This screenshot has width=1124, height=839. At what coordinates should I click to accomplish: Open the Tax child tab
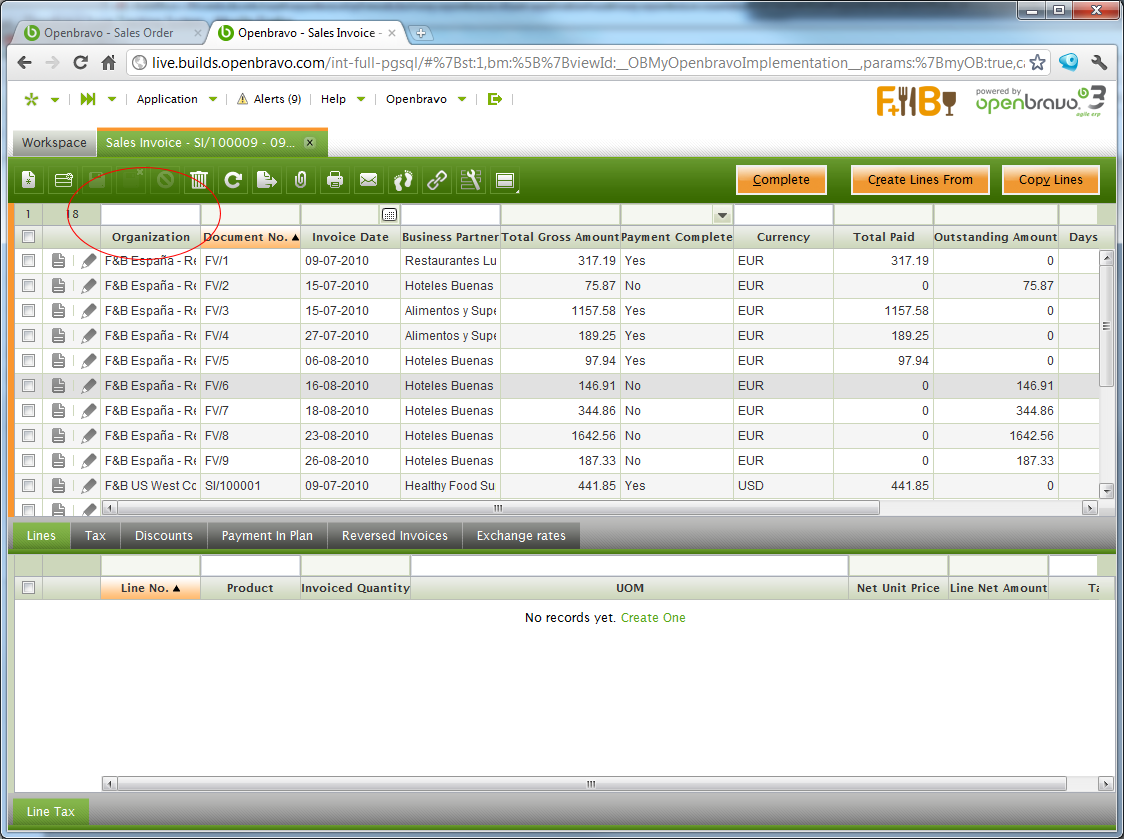(95, 536)
